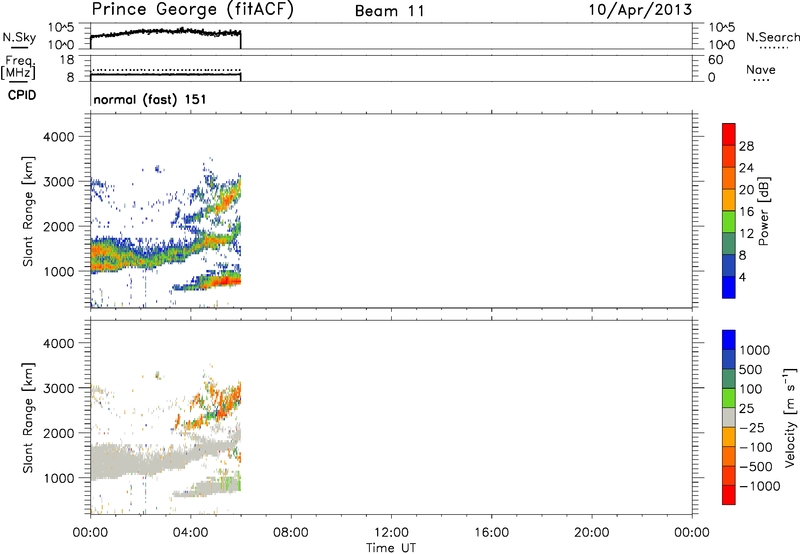The height and width of the screenshot is (554, 800).
Task: Click the "Nave" legend label
Action: tap(761, 70)
